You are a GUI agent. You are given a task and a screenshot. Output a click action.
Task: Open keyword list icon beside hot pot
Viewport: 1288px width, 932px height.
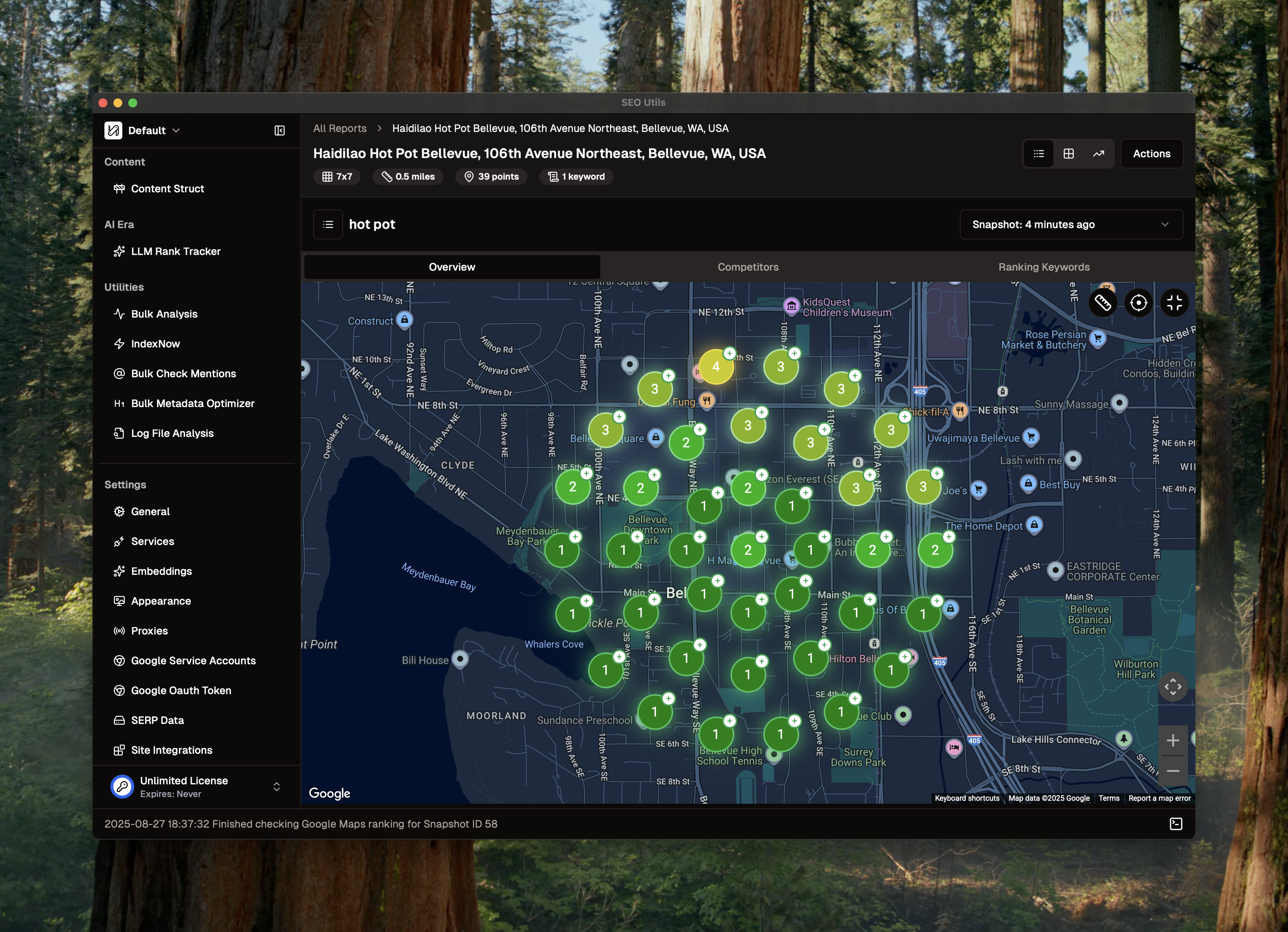(x=328, y=225)
